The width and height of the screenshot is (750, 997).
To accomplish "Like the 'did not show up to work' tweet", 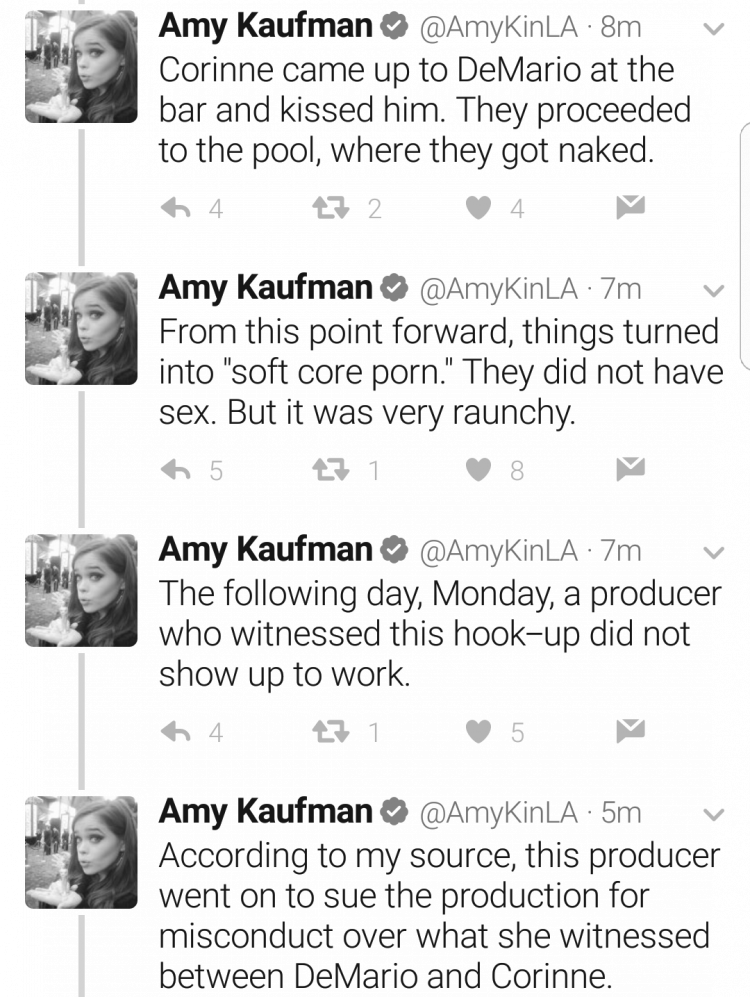I will coord(479,732).
